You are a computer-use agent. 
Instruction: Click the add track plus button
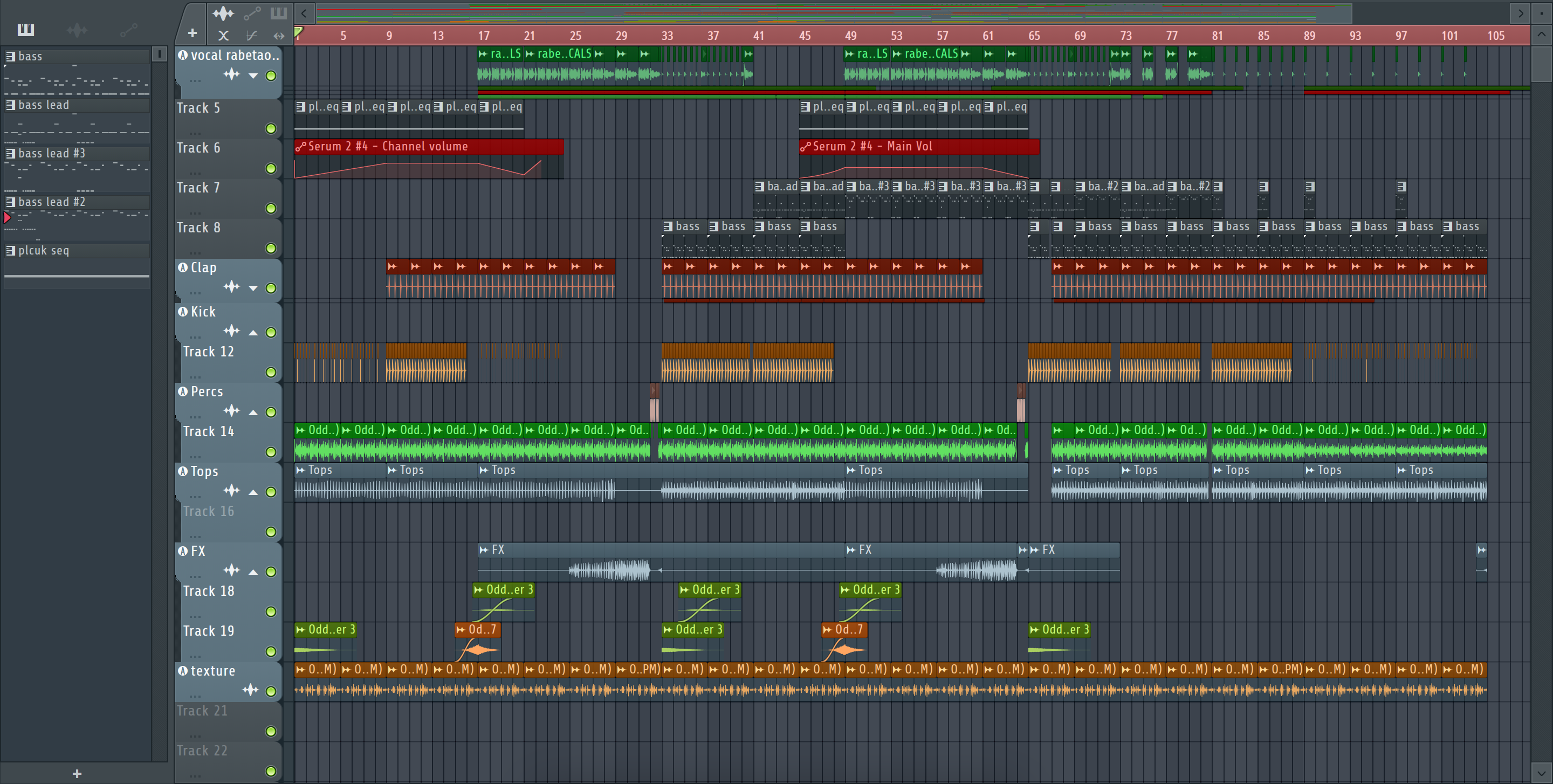(193, 34)
